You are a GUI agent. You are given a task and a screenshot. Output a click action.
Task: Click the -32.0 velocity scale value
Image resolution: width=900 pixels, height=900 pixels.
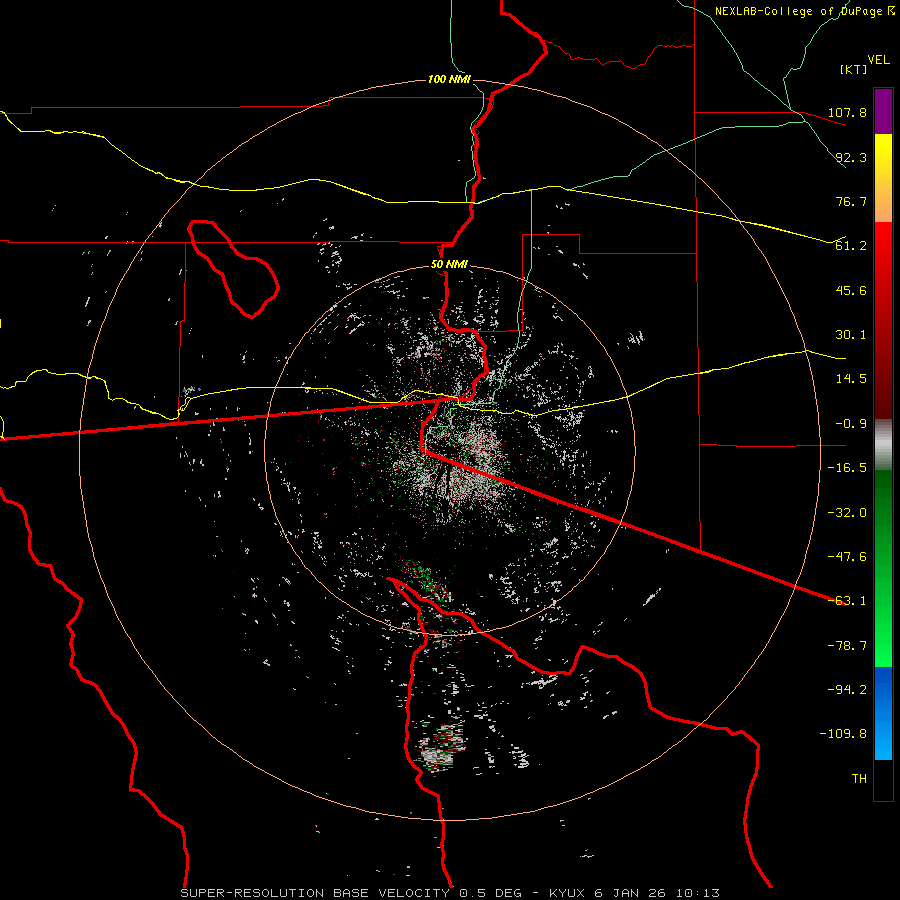pos(847,513)
